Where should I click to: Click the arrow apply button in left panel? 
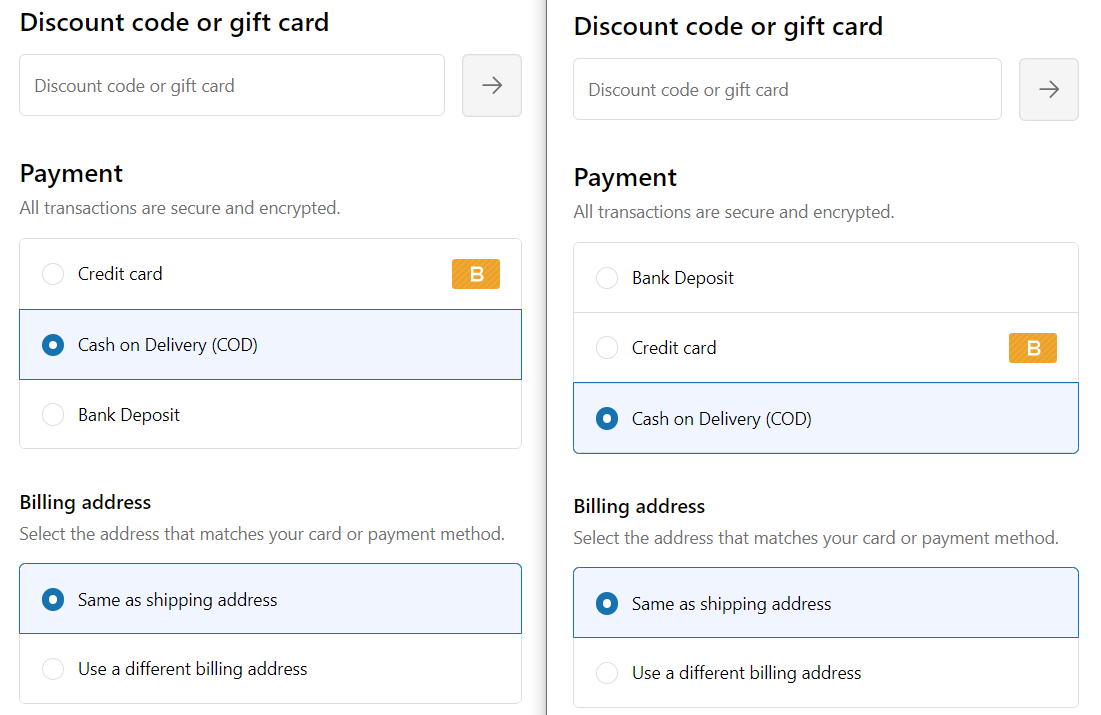491,85
